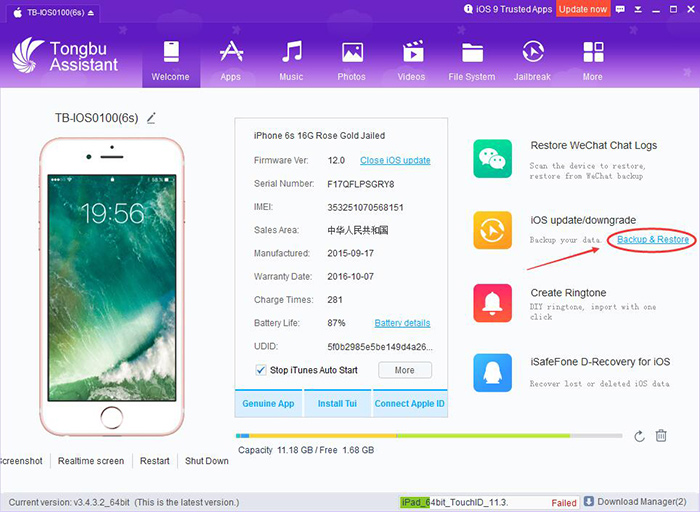Open the Music section icon
The height and width of the screenshot is (512, 700).
click(292, 52)
